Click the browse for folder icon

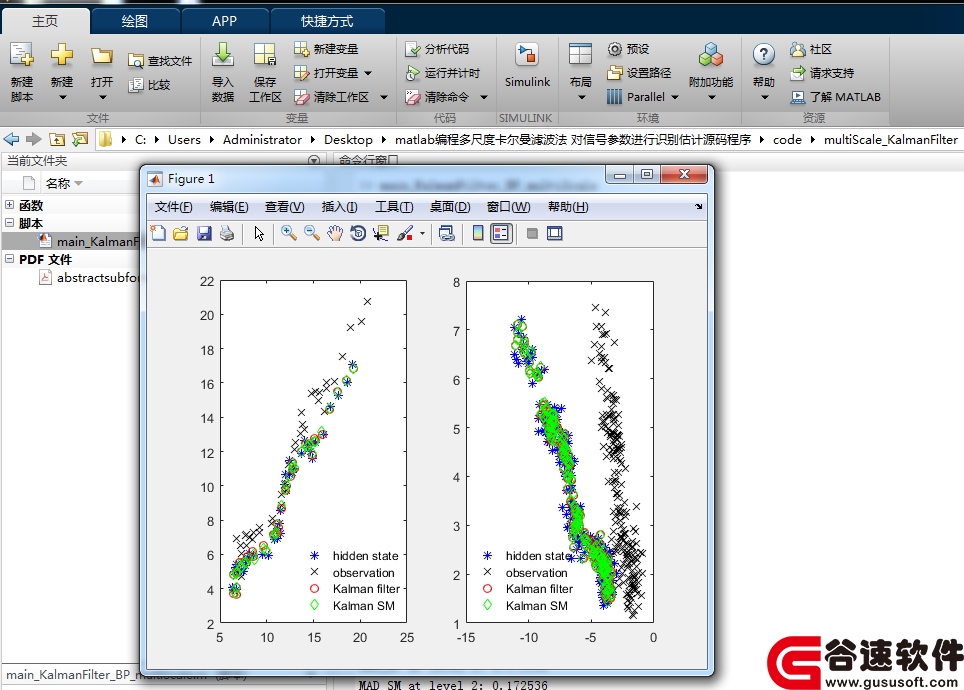click(80, 140)
